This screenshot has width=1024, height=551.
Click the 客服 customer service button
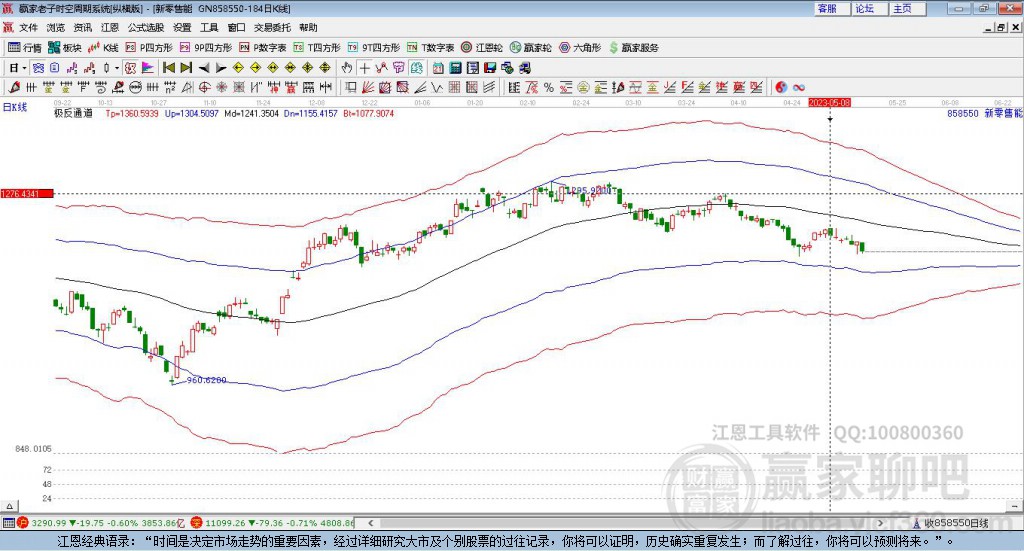tap(833, 8)
